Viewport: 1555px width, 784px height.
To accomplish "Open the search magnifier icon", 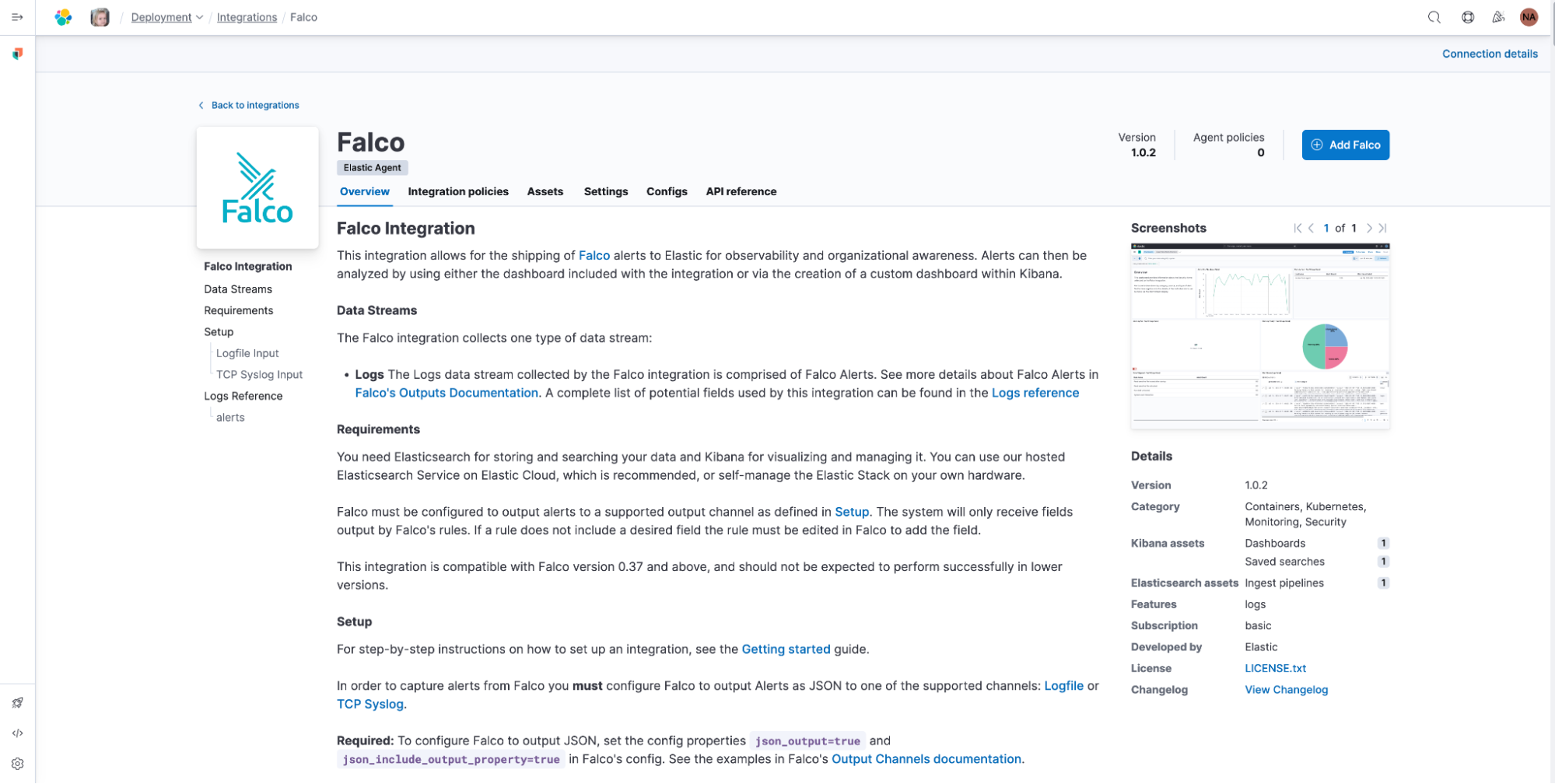I will coord(1434,17).
